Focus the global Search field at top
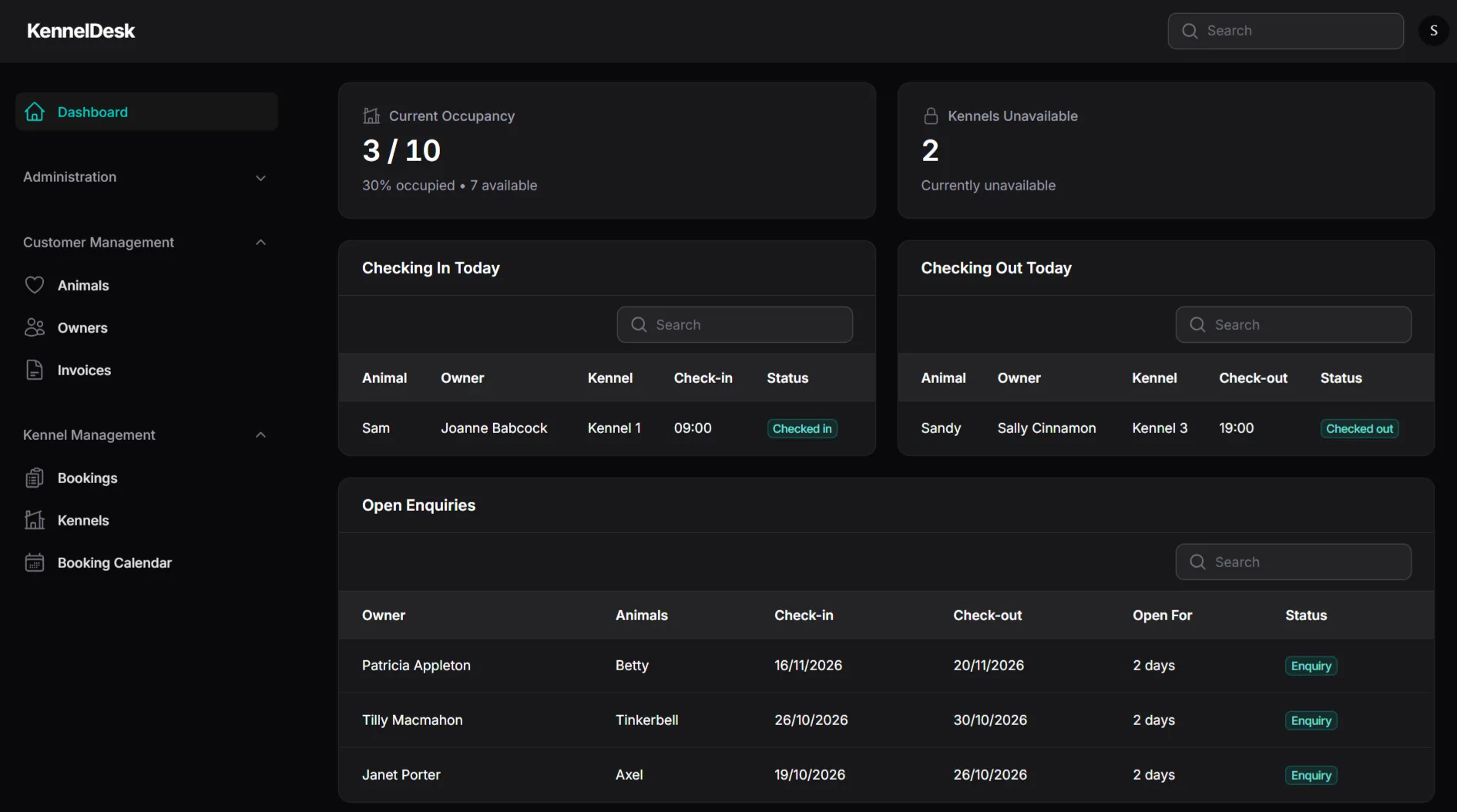The image size is (1457, 812). click(1285, 31)
